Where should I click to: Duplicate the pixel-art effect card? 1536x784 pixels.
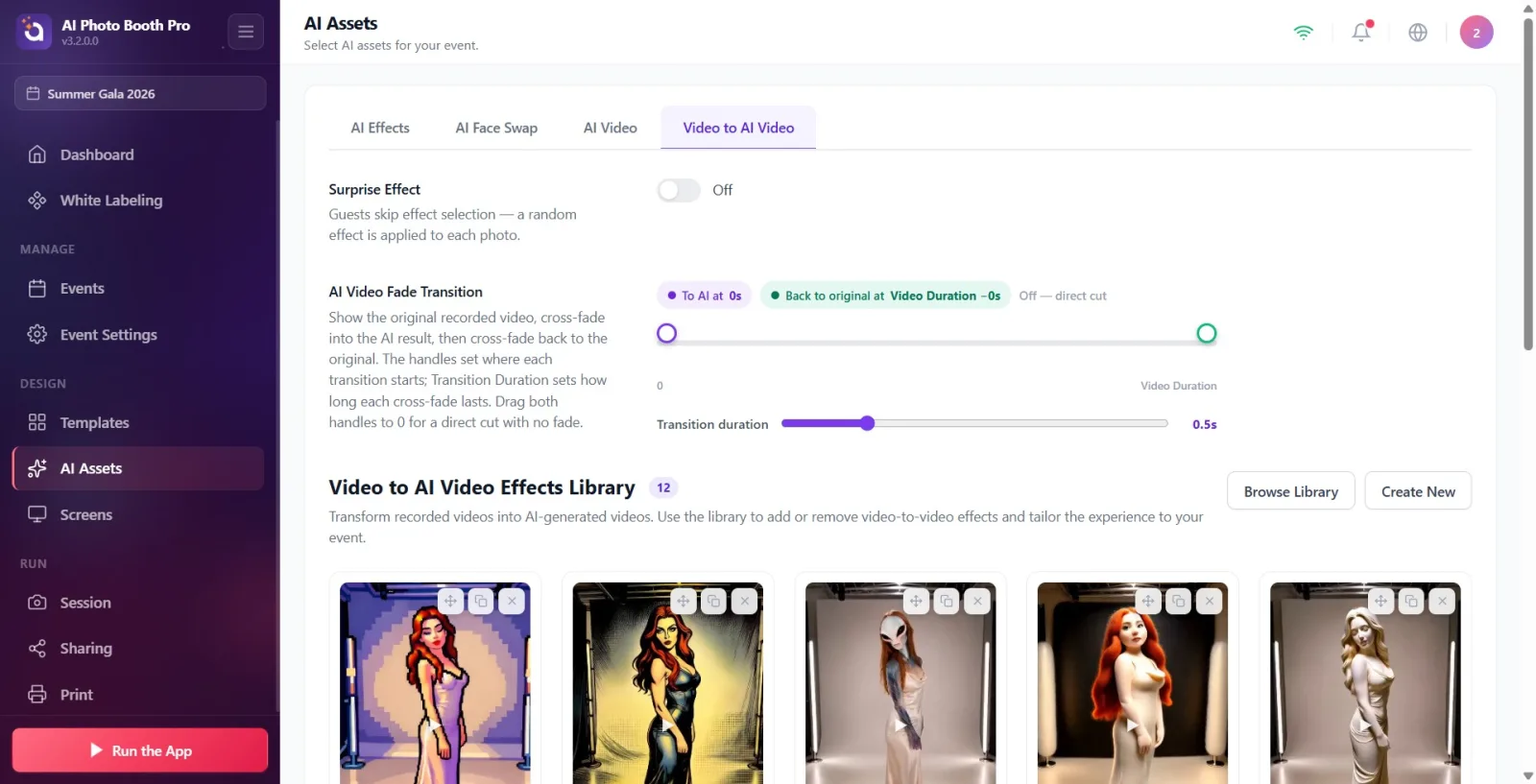click(481, 601)
